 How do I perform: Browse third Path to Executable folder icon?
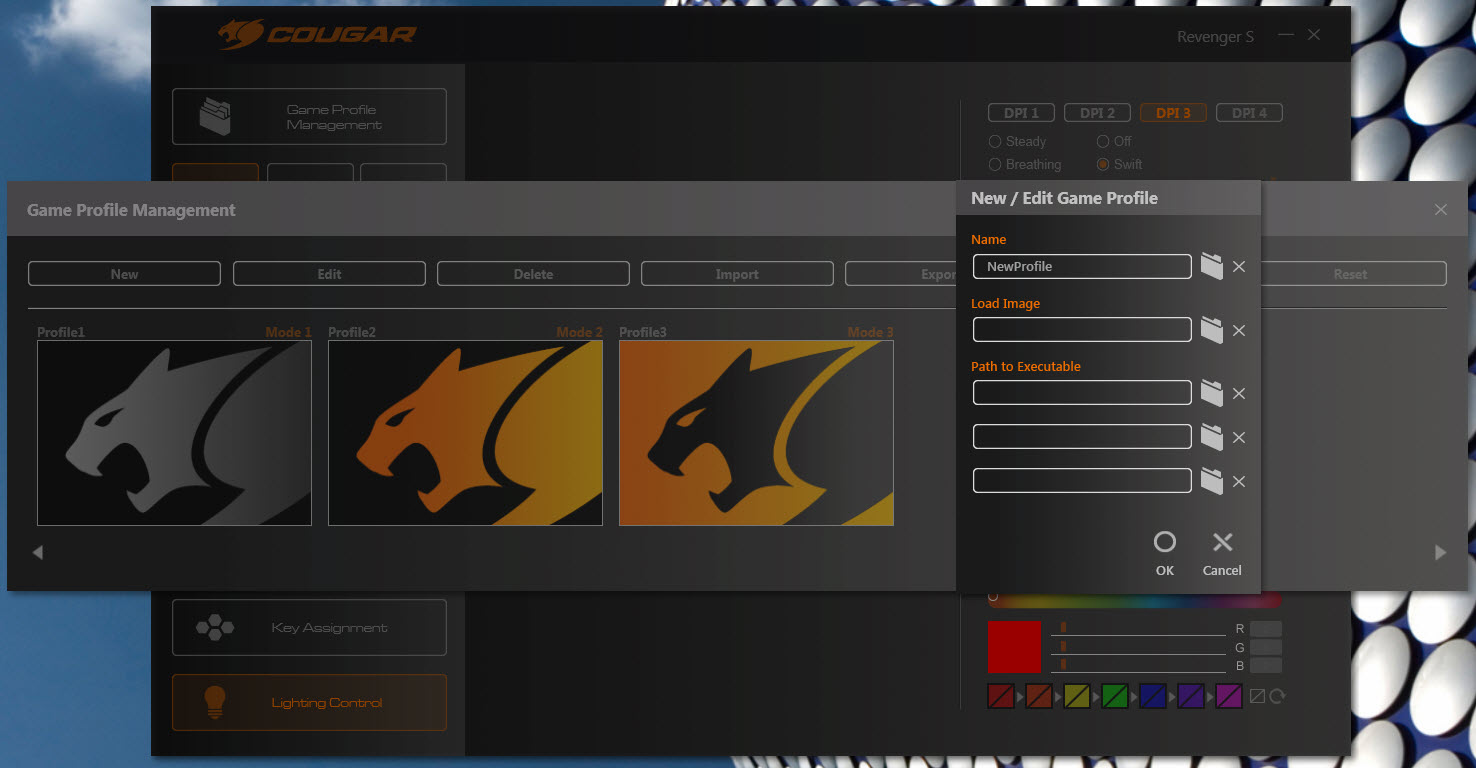tap(1212, 481)
